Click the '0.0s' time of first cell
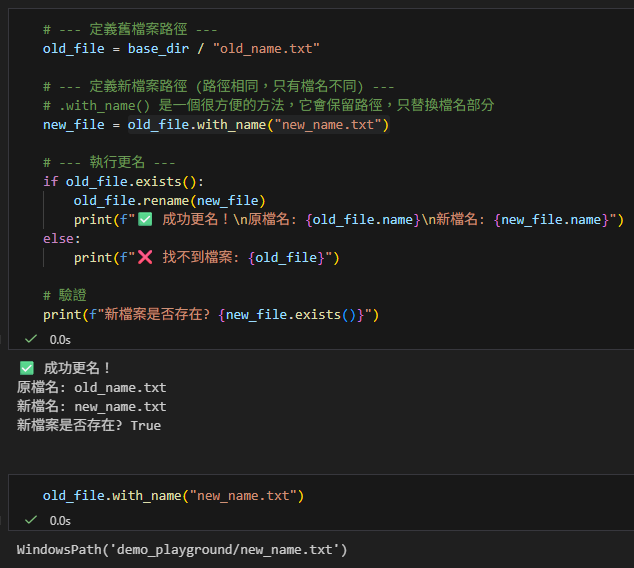 pyautogui.click(x=60, y=340)
